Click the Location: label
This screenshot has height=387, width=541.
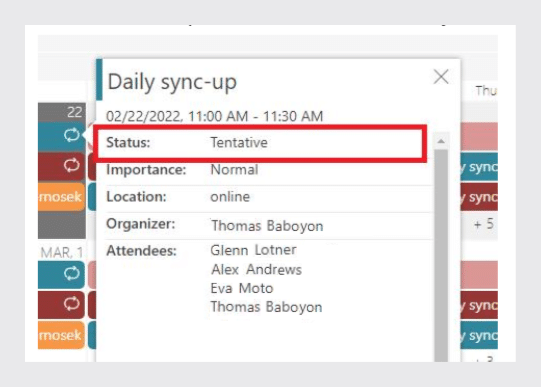(x=136, y=197)
